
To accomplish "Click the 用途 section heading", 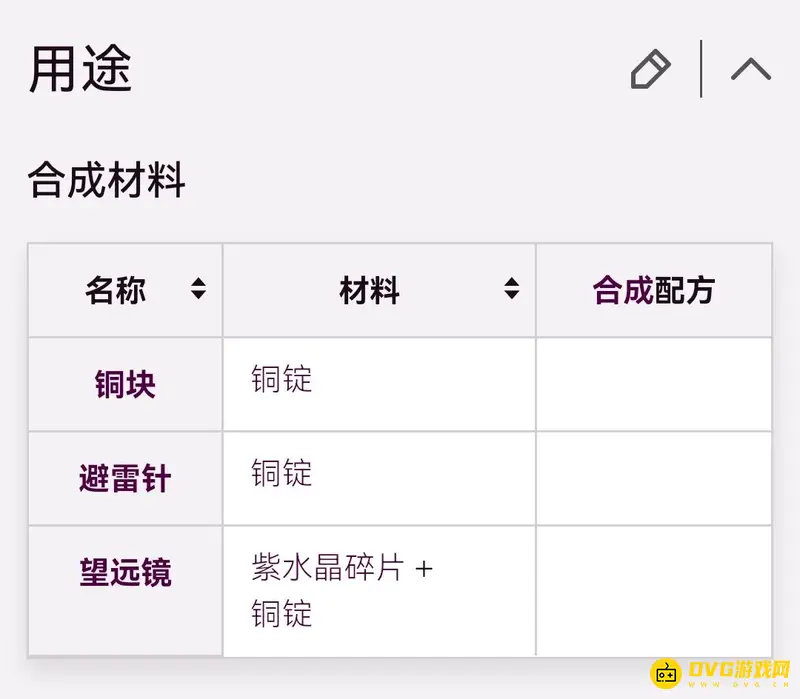I will click(80, 70).
